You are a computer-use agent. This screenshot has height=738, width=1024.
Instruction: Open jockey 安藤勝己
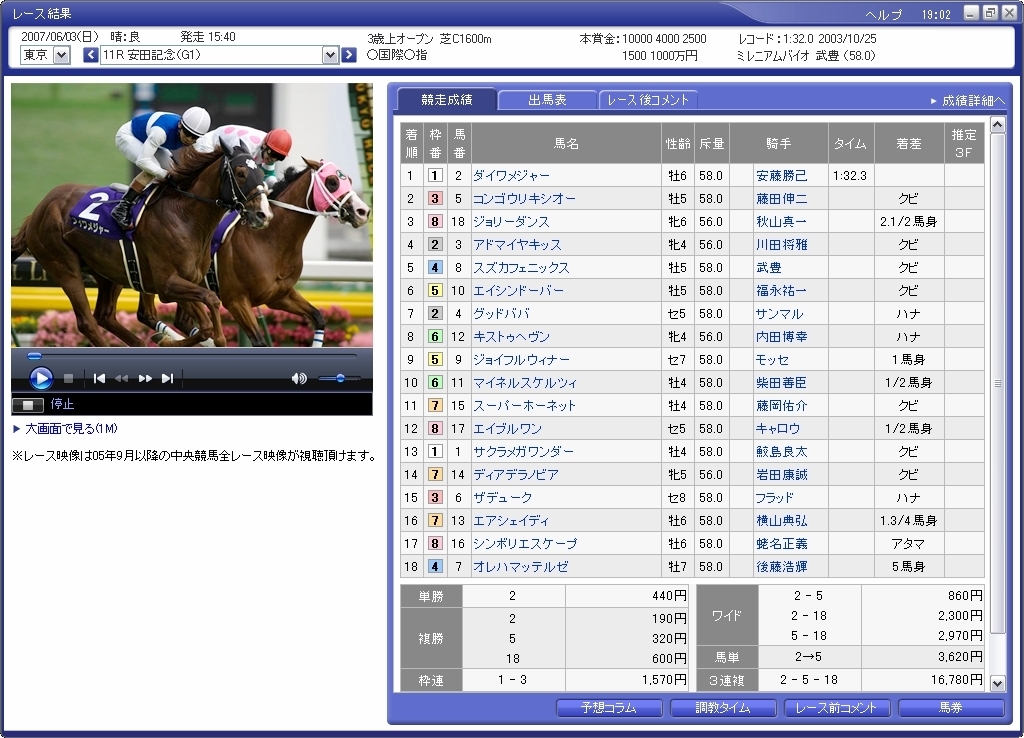tap(782, 176)
